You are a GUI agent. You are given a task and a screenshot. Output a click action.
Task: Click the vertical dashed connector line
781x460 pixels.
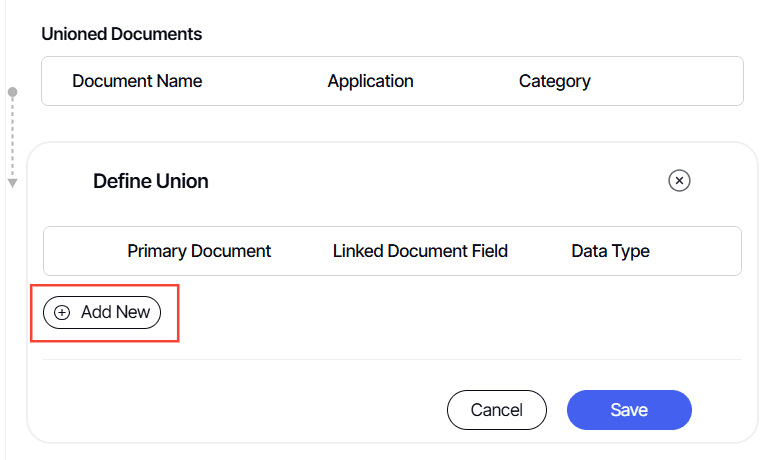coord(13,135)
